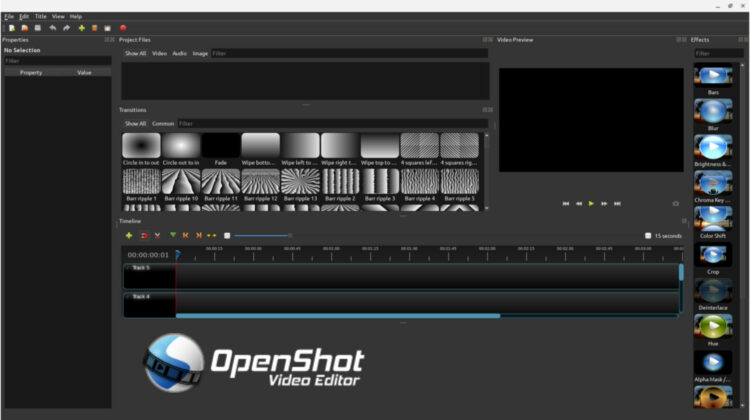
Task: Click the timeline zoom slider
Action: click(260, 235)
